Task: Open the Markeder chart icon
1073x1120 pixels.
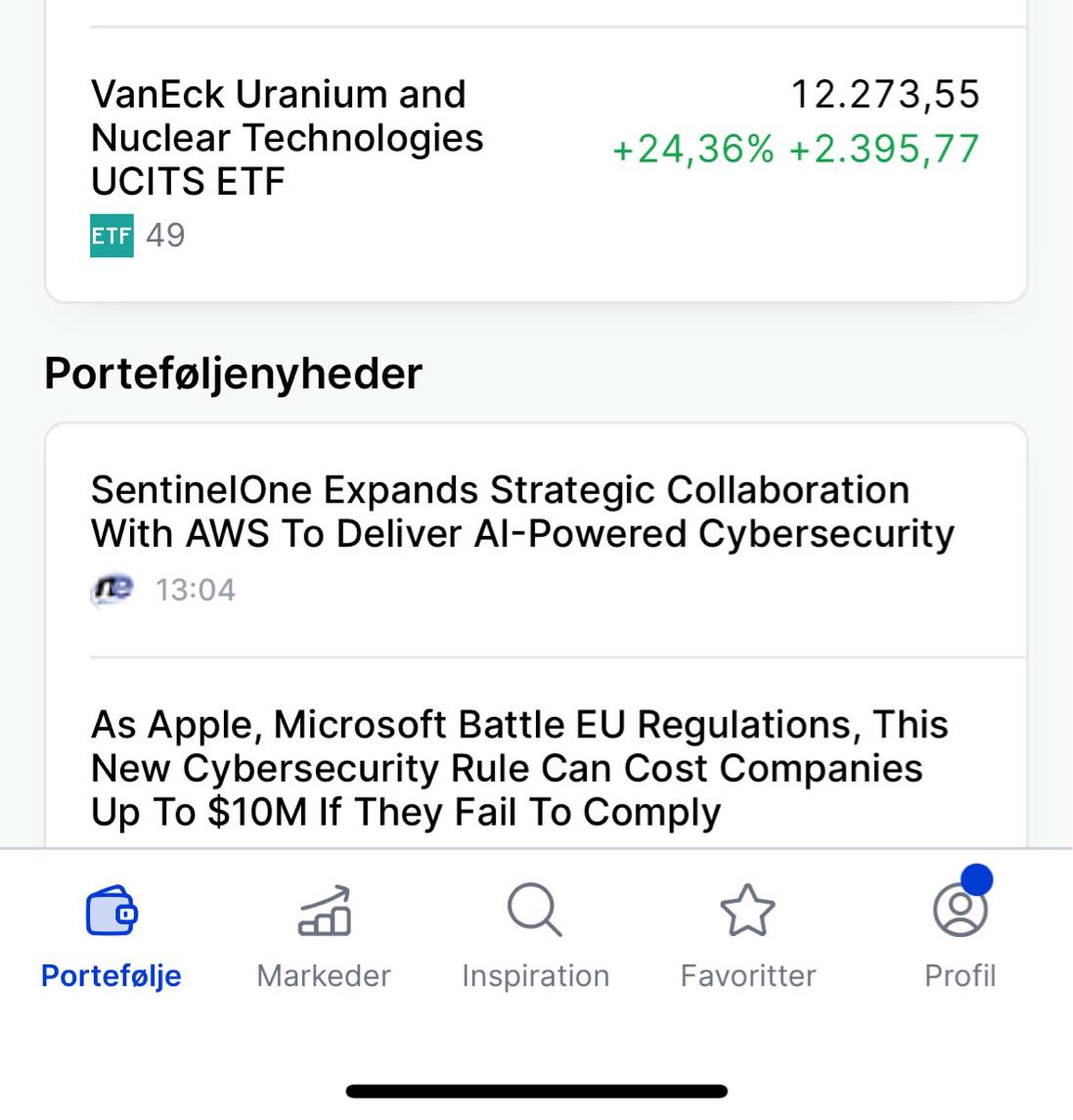Action: [325, 910]
